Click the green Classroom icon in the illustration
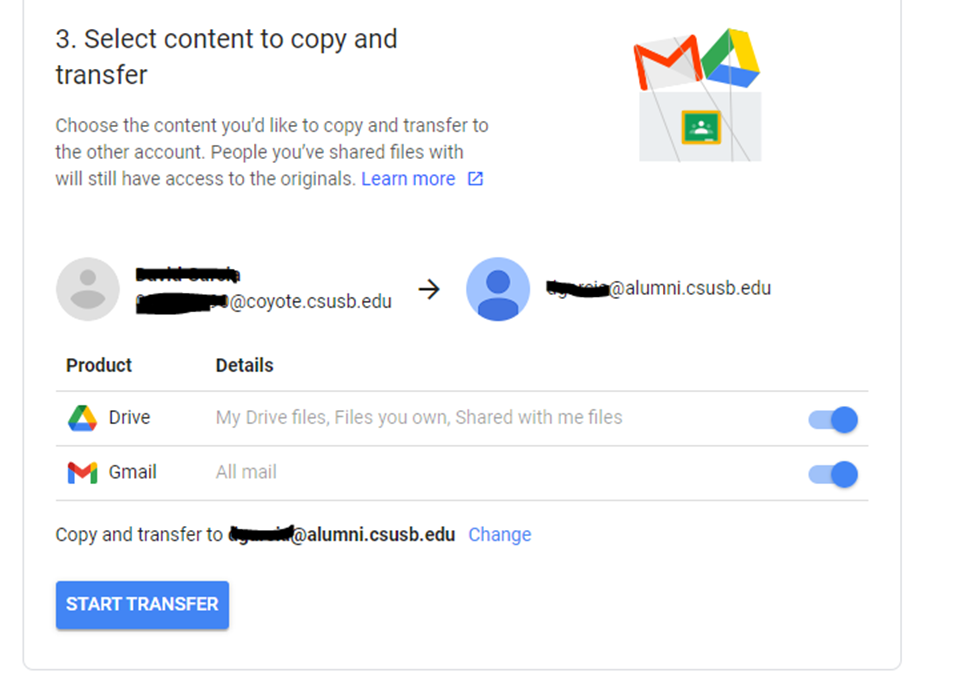The image size is (975, 673). 701,127
